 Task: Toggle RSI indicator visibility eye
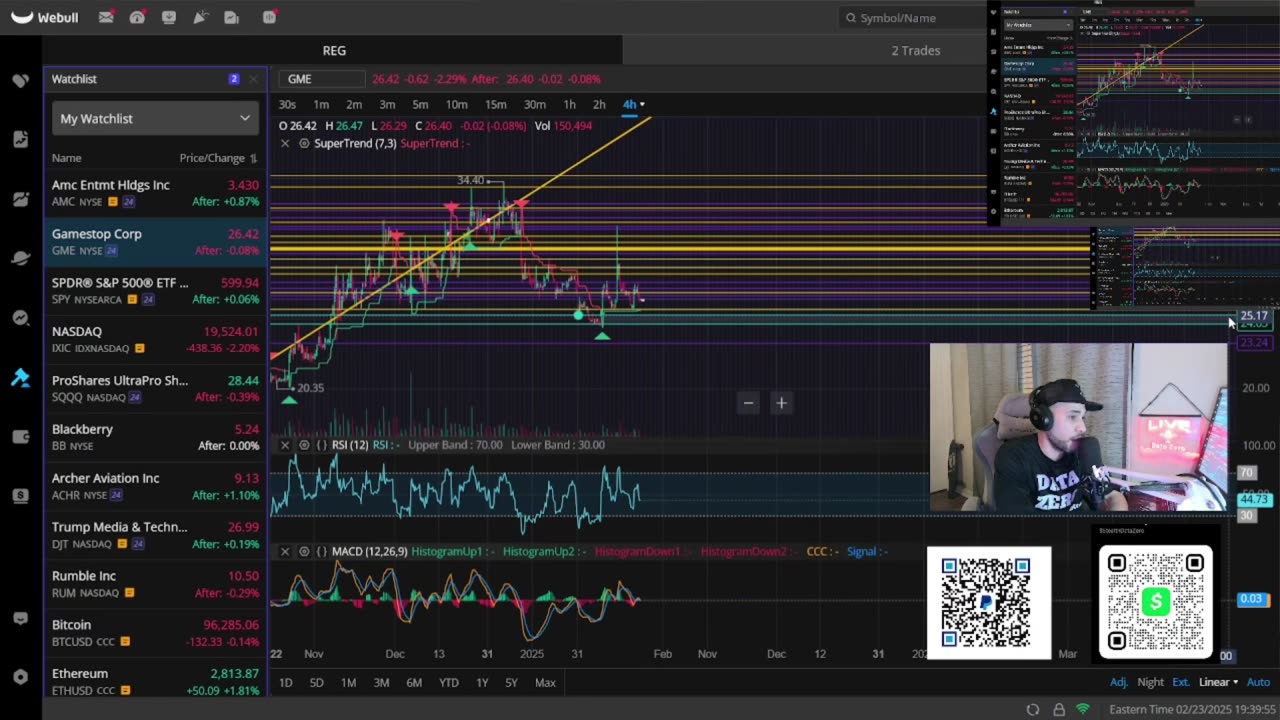coord(304,444)
